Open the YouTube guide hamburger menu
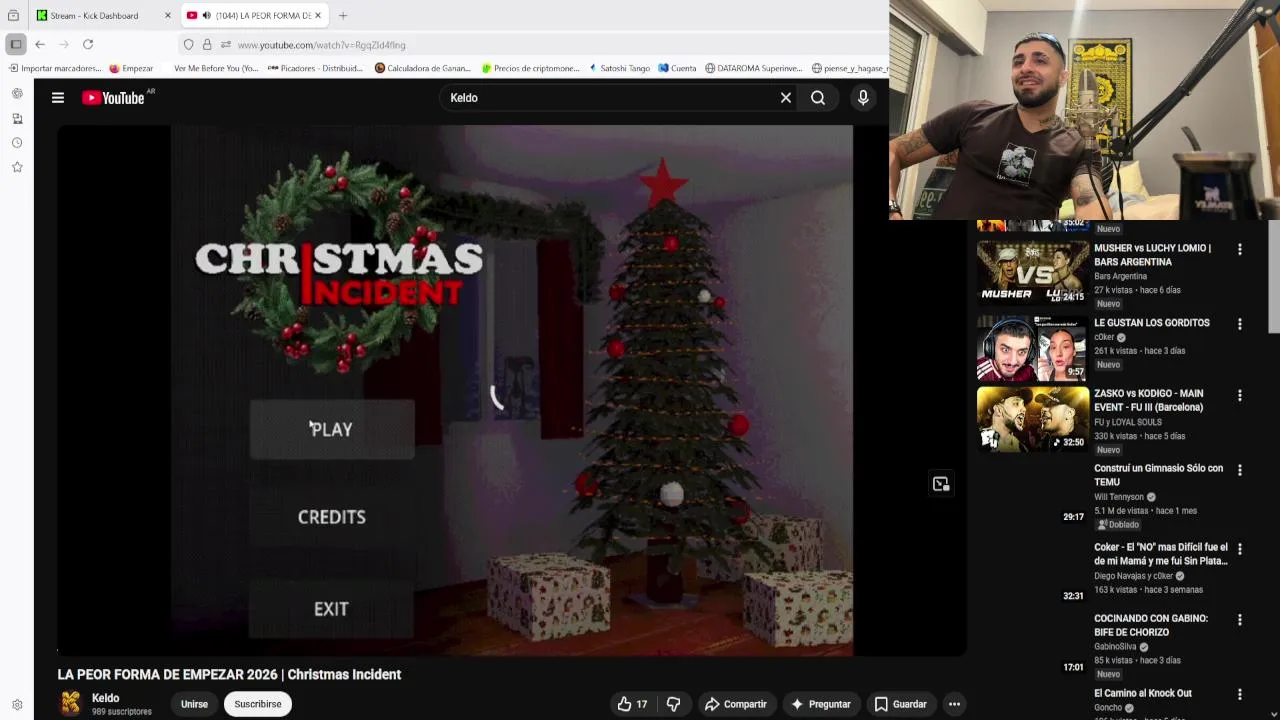This screenshot has height=720, width=1280. (58, 98)
